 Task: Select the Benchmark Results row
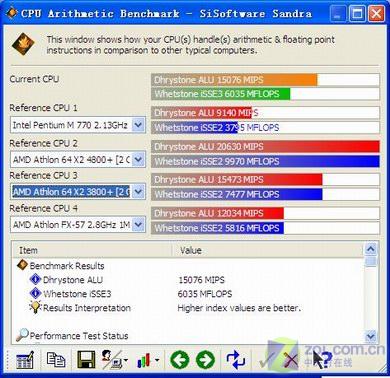coord(188,266)
